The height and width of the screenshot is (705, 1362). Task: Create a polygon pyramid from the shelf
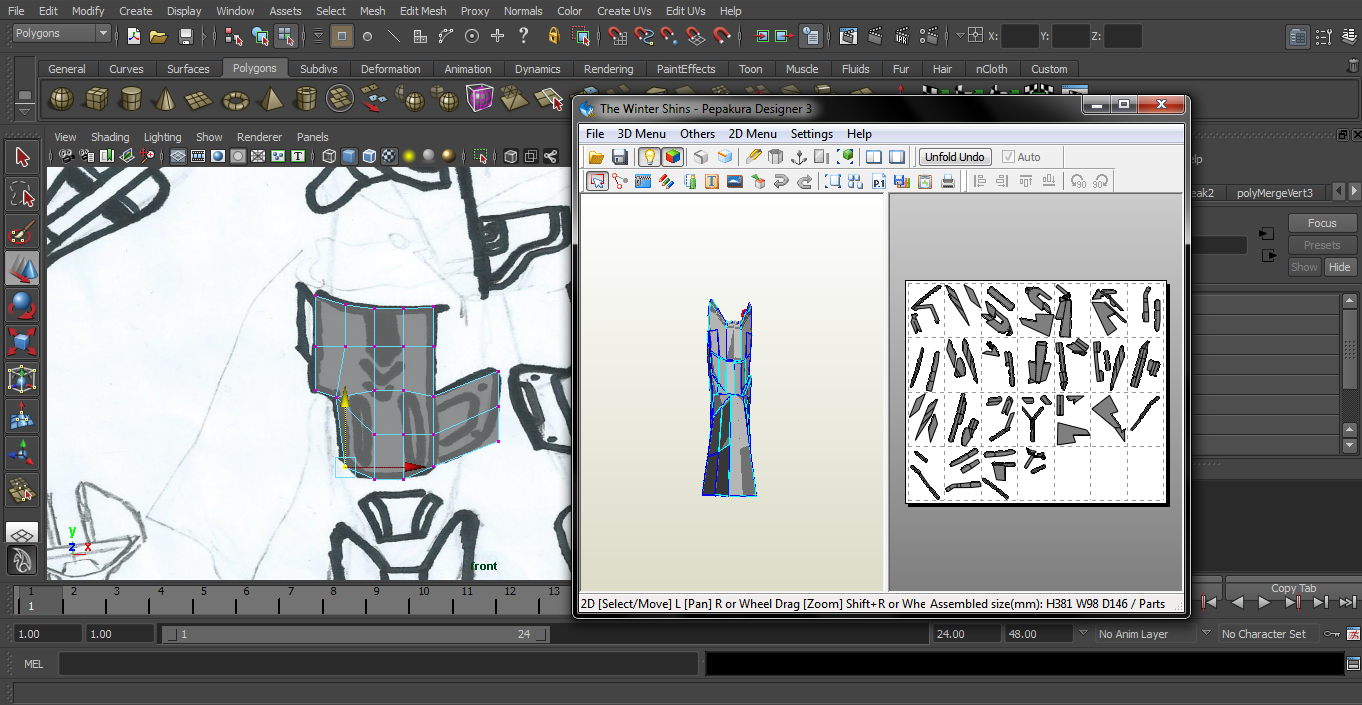(270, 98)
